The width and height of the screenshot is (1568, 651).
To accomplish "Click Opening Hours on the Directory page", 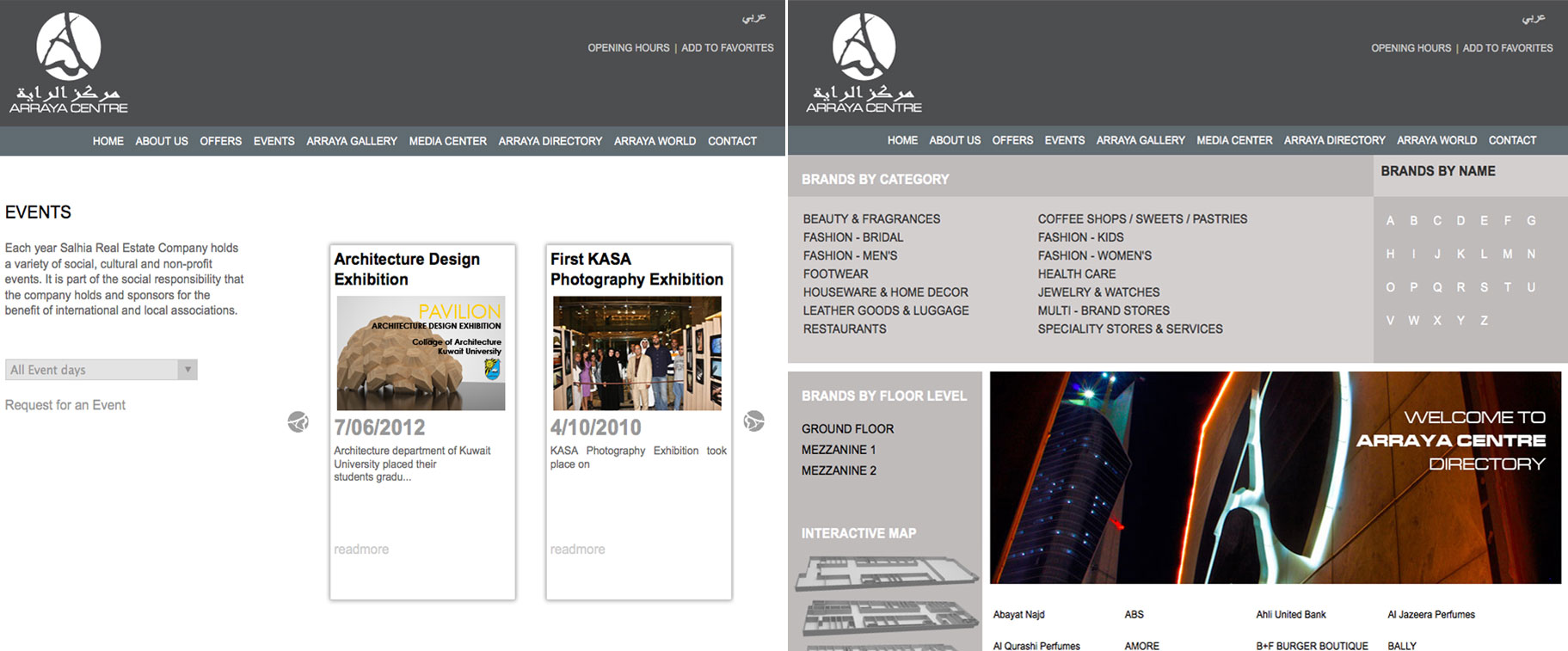I will point(1411,48).
